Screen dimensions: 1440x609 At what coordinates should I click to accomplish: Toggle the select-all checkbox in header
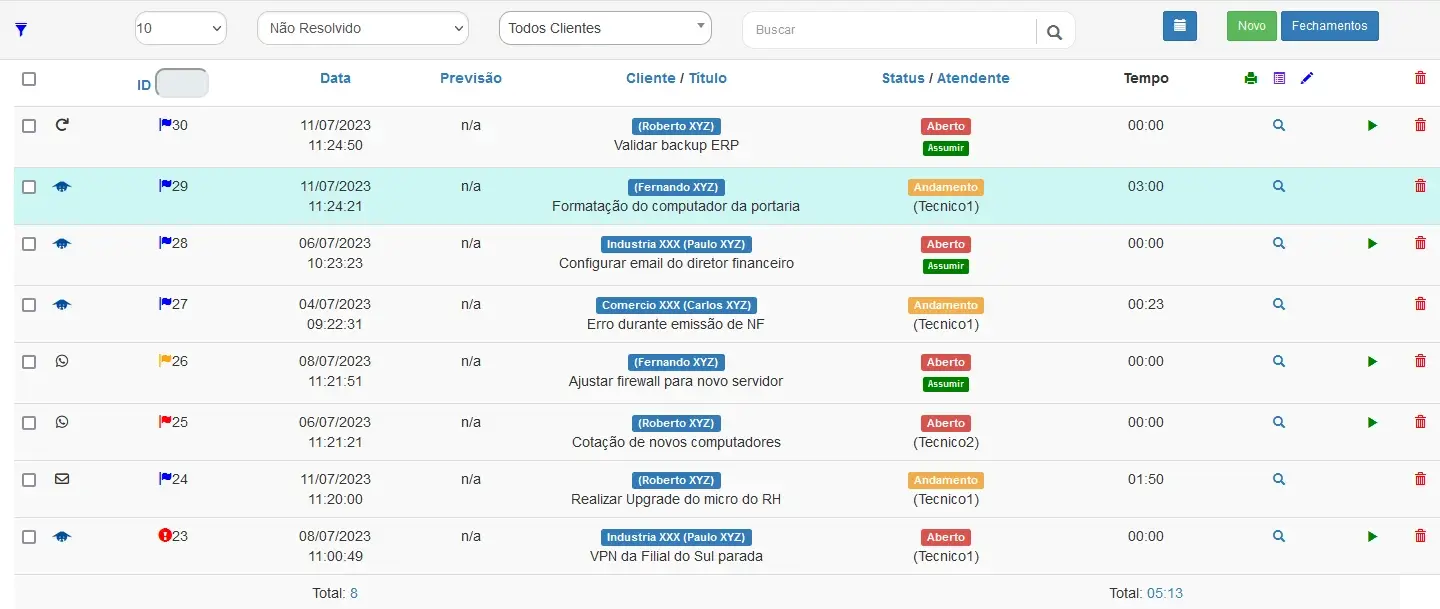[x=29, y=79]
